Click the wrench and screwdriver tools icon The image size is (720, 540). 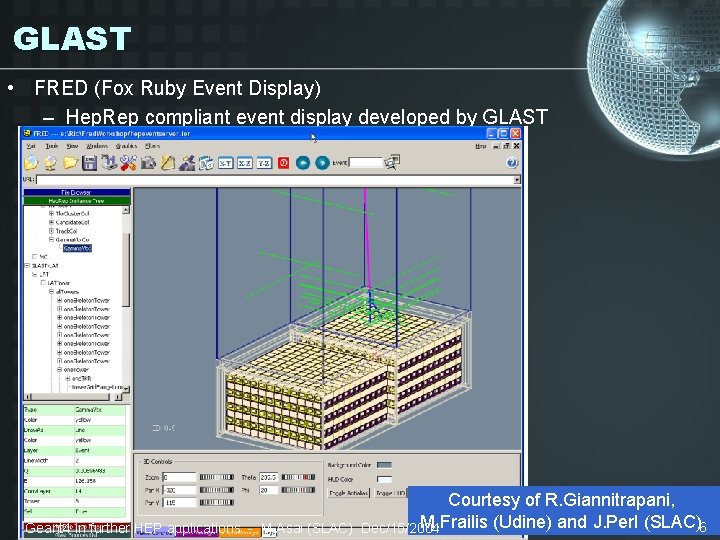pyautogui.click(x=128, y=163)
